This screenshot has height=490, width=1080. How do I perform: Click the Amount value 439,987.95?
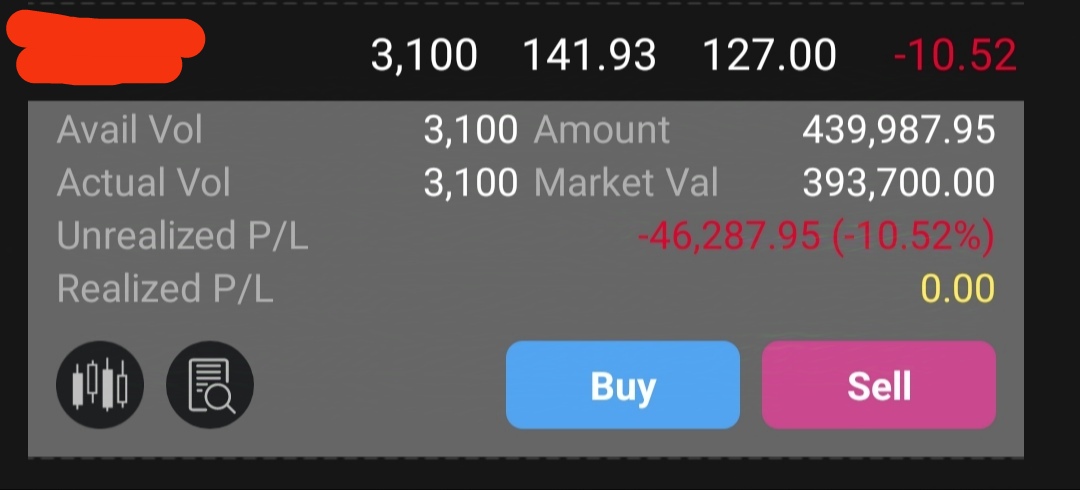click(899, 130)
